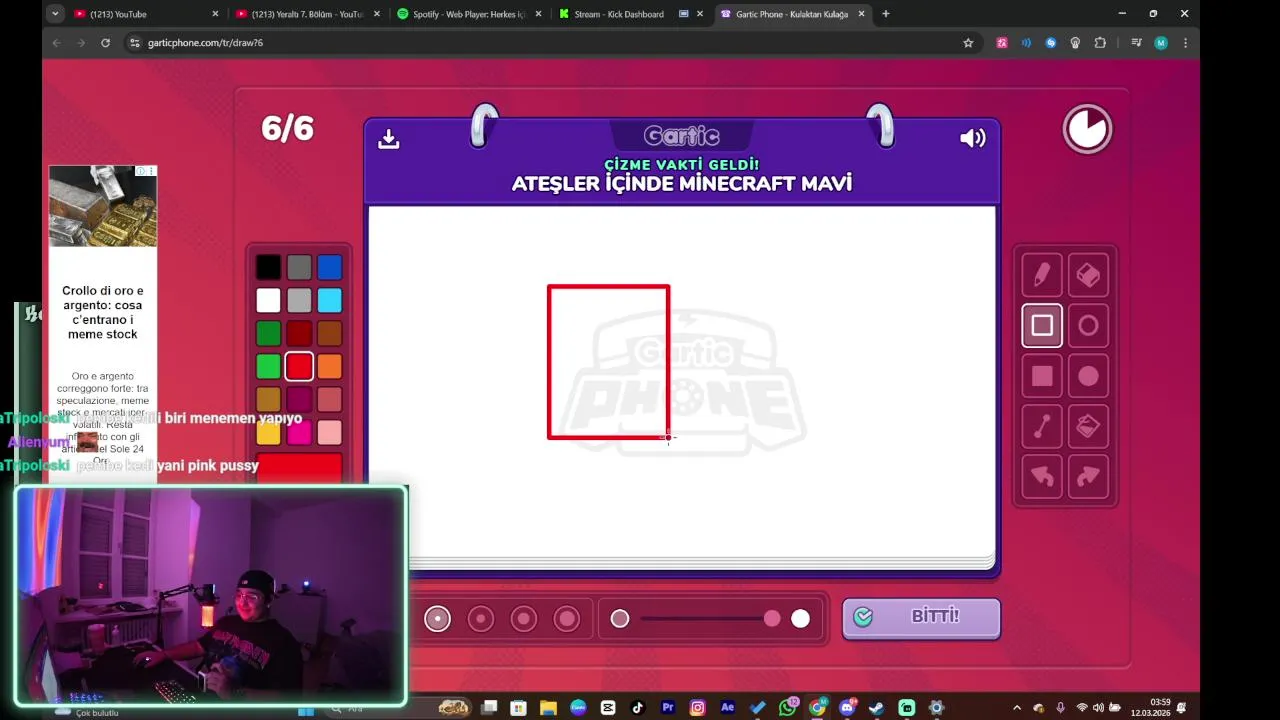The image size is (1280, 720).
Task: Choose the dark green color swatch
Action: tap(268, 333)
